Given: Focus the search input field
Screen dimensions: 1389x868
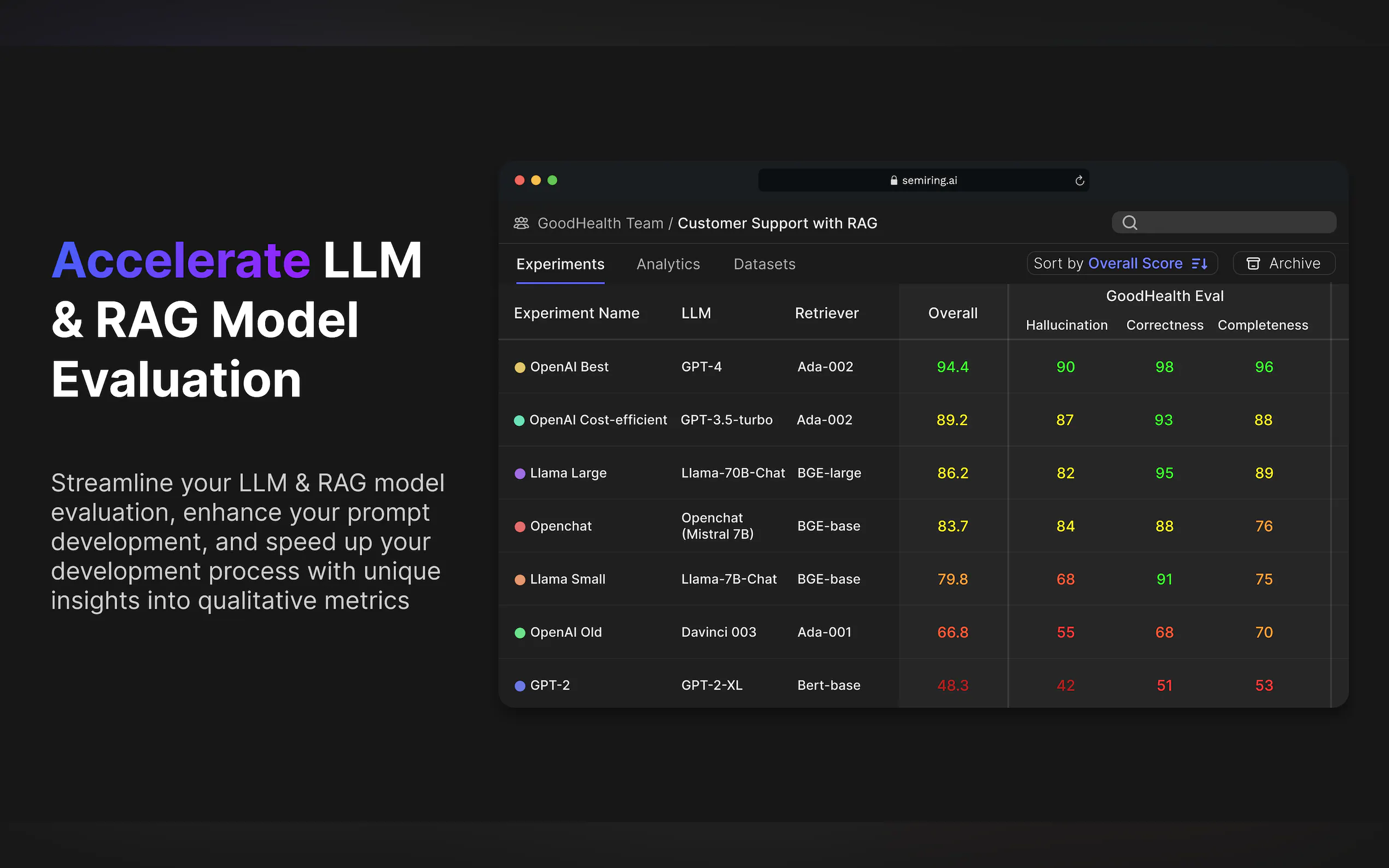Looking at the screenshot, I should (1235, 223).
